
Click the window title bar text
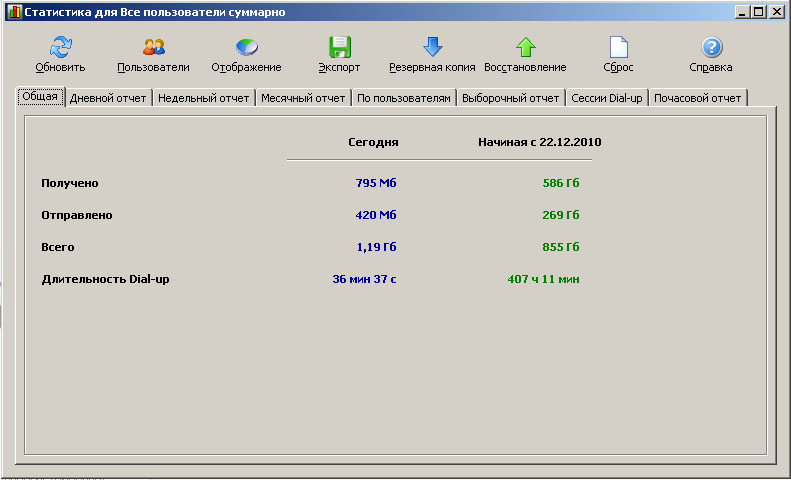click(x=155, y=12)
